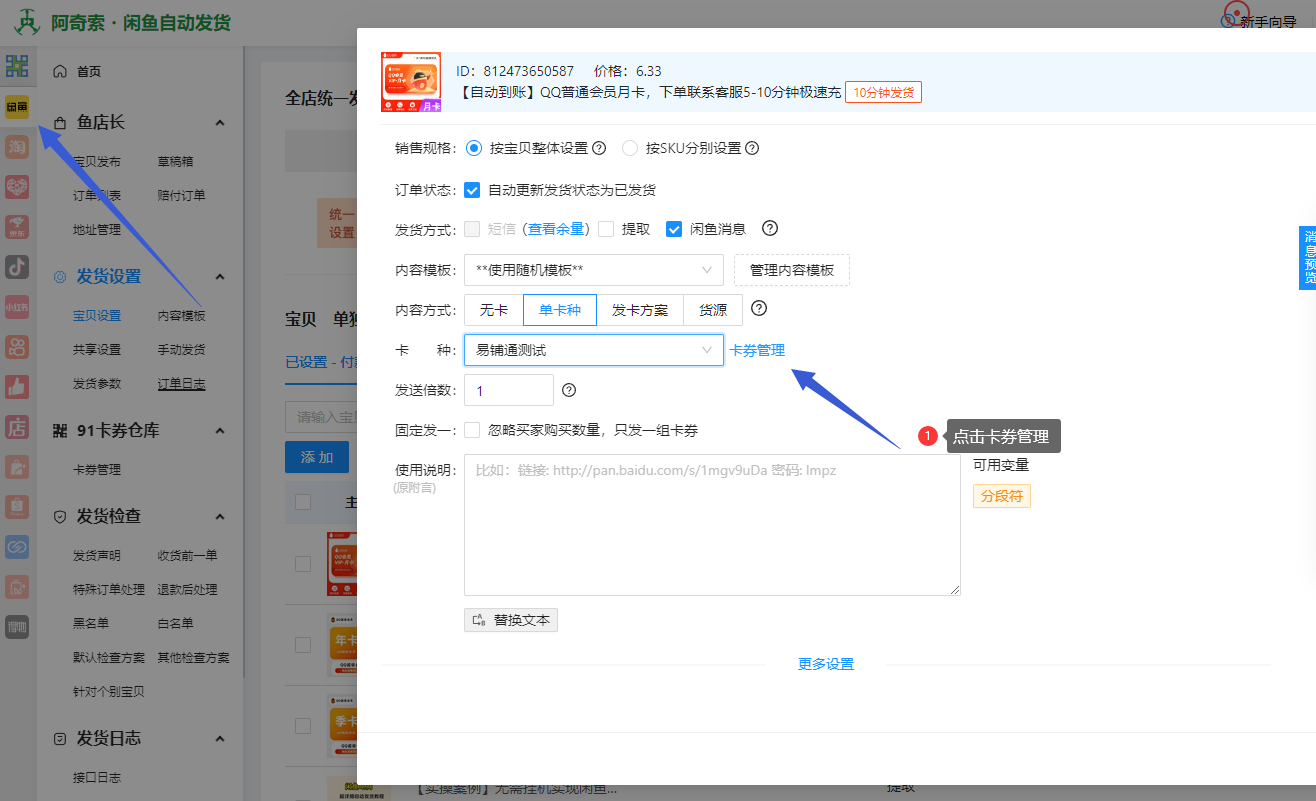Open the Kuaishou platform icon
Viewport: 1316px width, 801px height.
pyautogui.click(x=17, y=347)
